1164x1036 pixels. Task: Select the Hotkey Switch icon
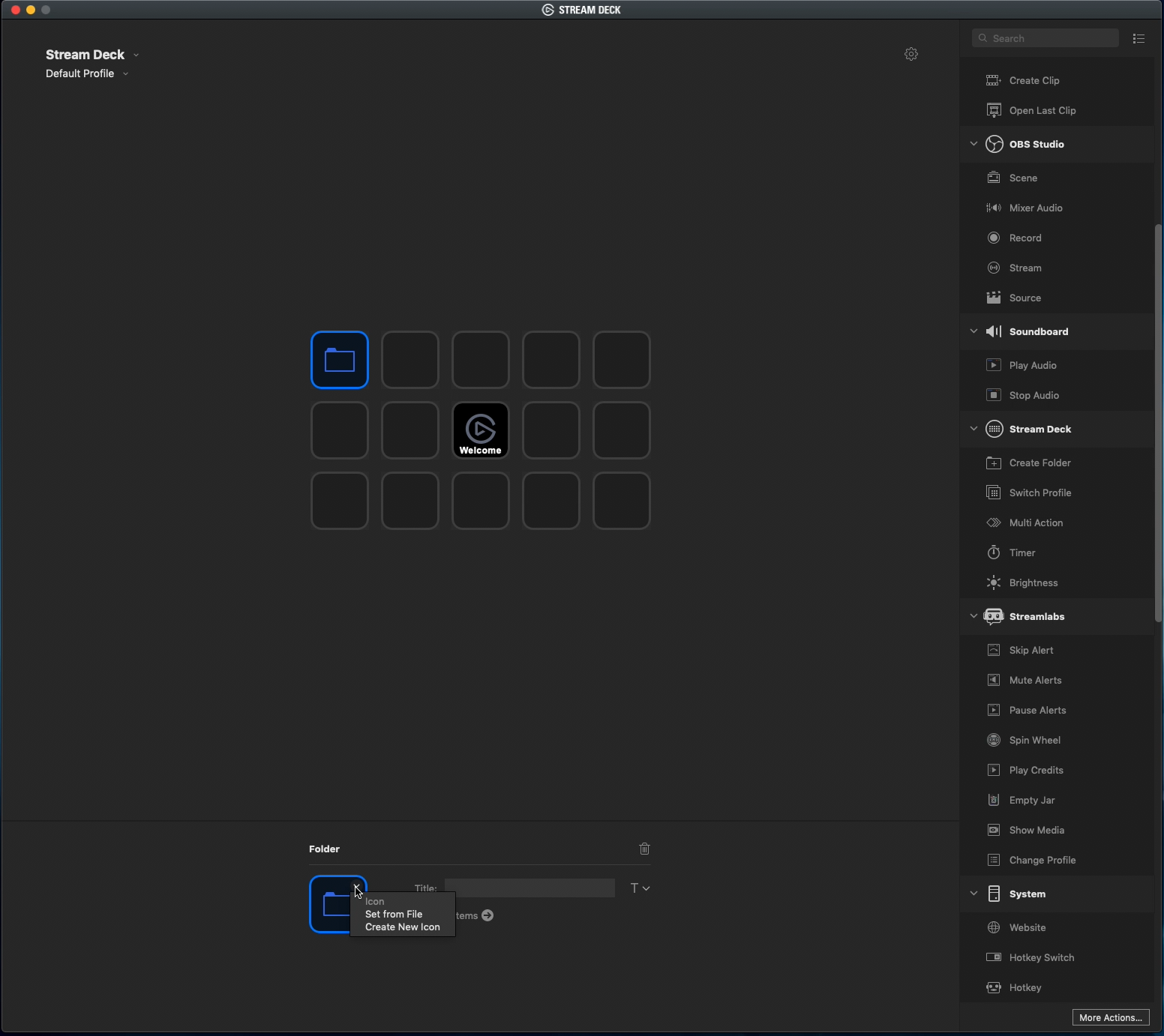point(994,957)
